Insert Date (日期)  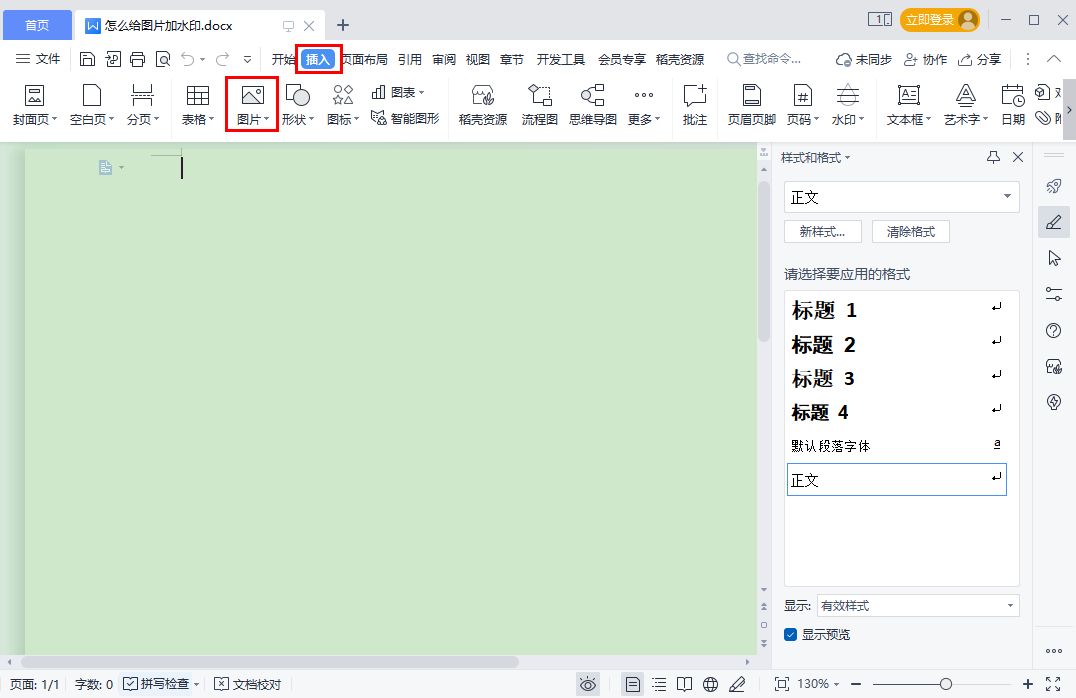[1013, 105]
